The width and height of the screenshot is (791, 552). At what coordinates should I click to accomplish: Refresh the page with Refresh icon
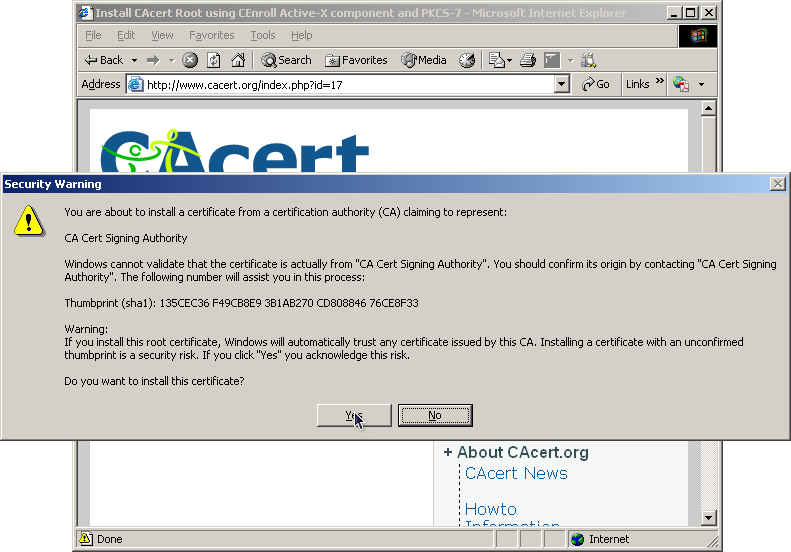click(214, 61)
